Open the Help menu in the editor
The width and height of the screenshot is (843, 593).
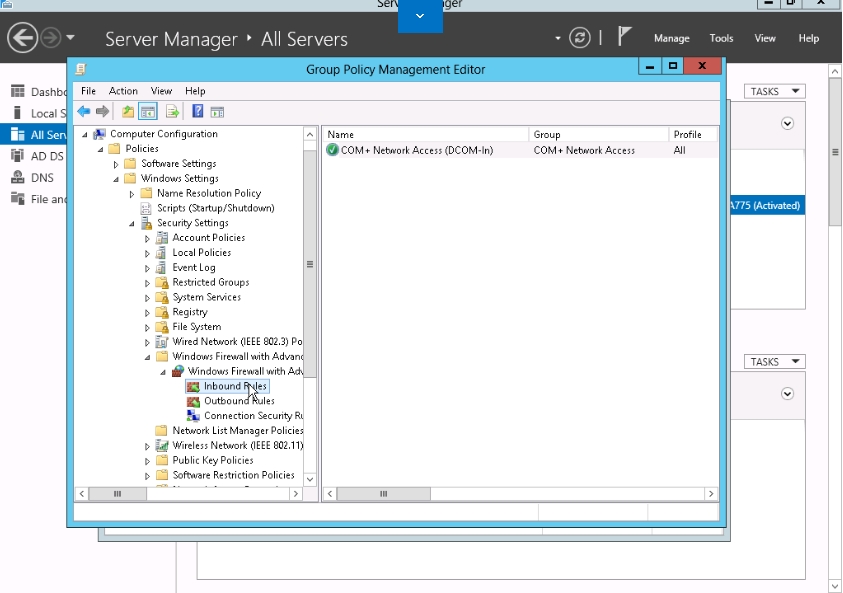coord(195,91)
